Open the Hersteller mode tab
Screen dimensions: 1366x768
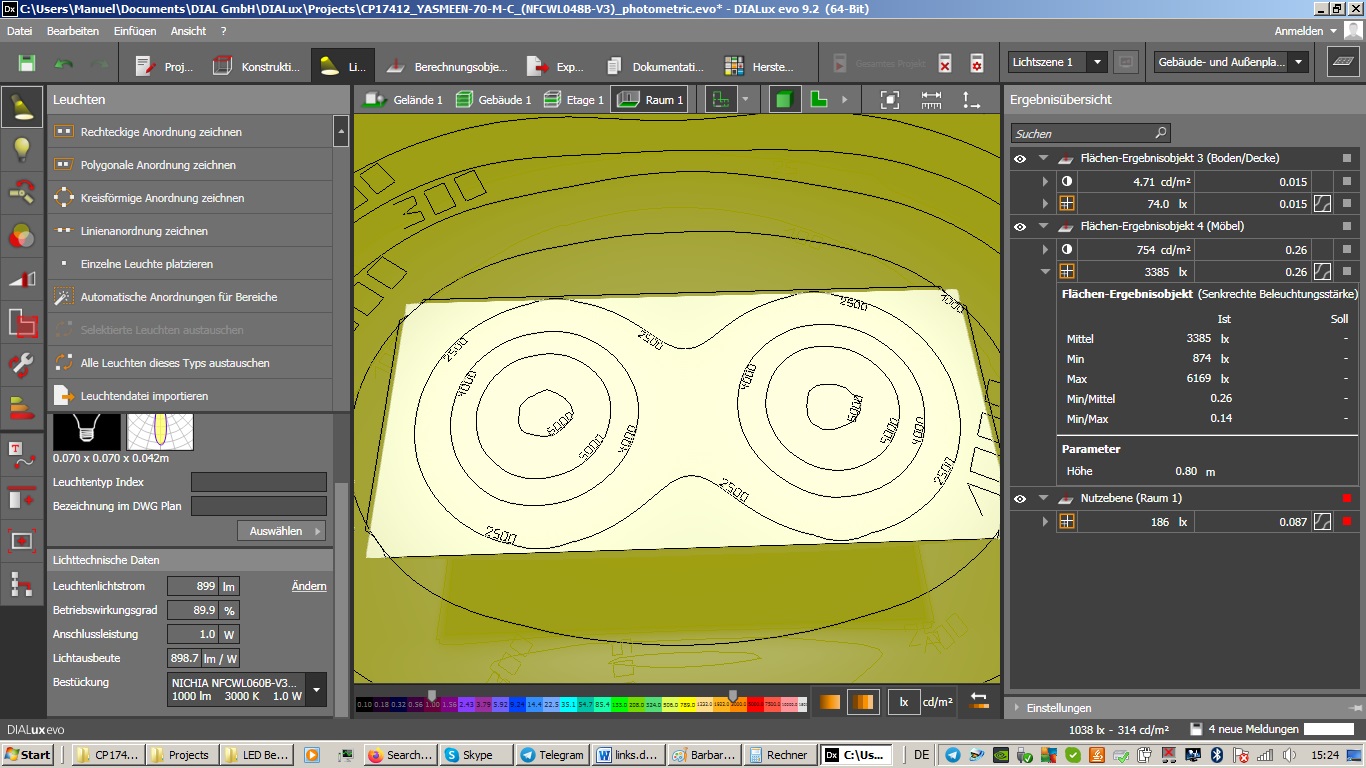[x=759, y=66]
